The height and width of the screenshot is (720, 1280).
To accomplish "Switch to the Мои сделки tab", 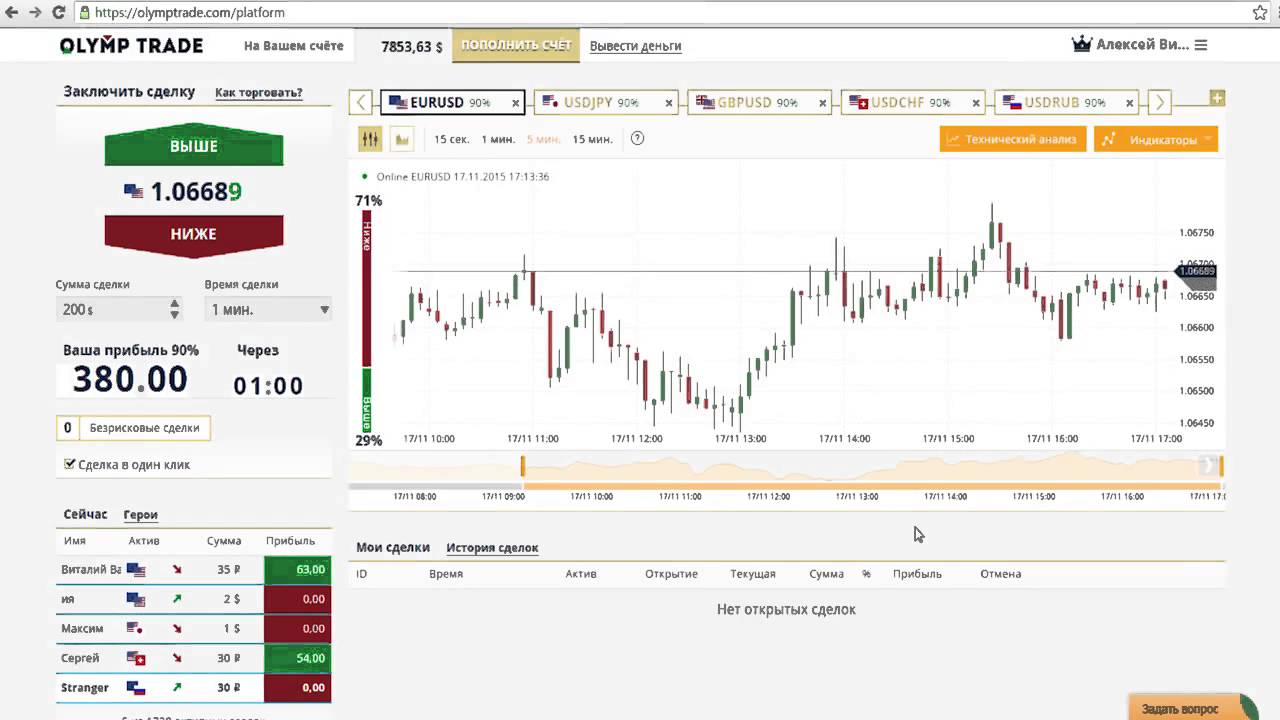I will pos(393,547).
